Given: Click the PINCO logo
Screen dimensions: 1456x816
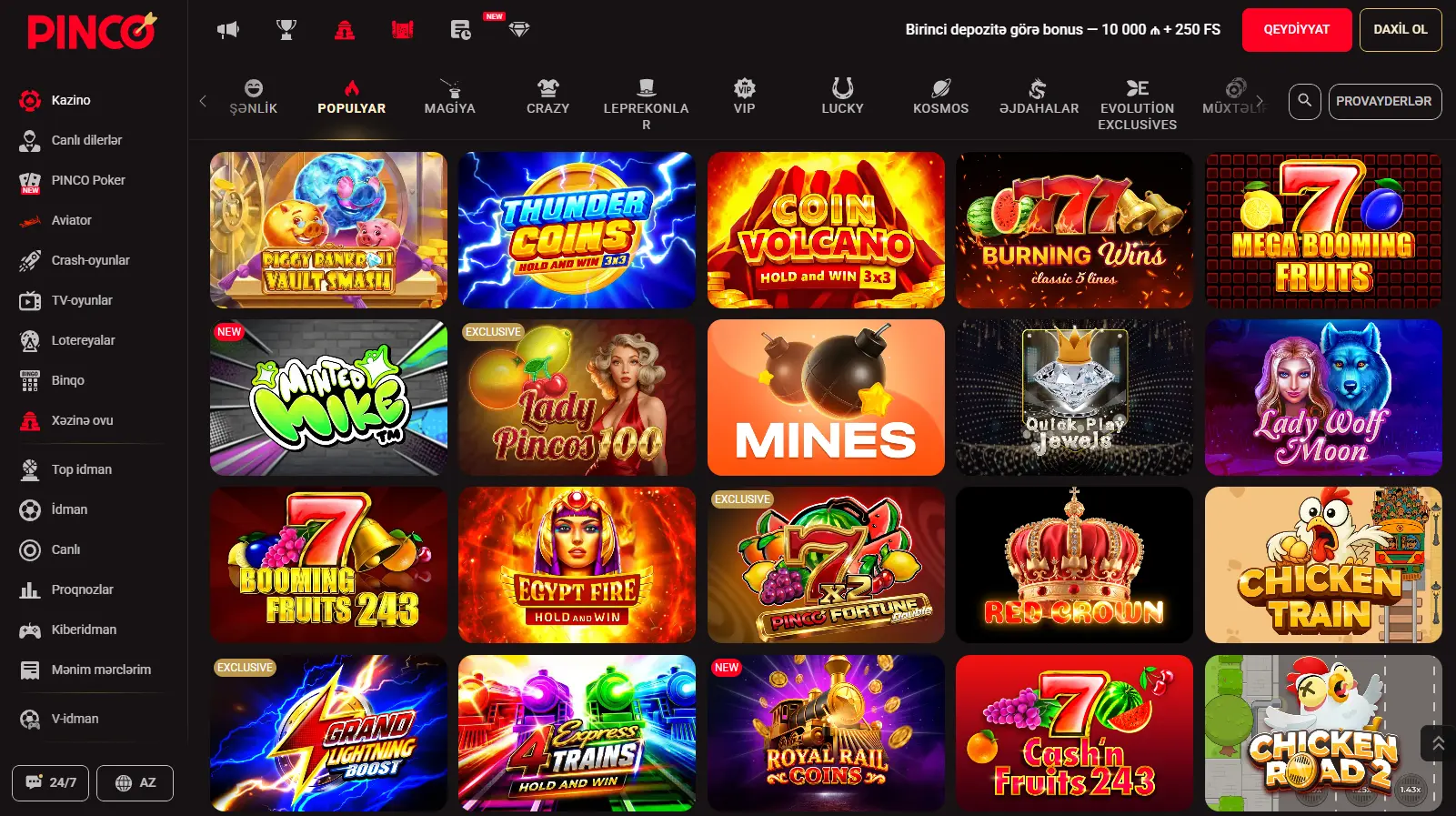Looking at the screenshot, I should (92, 31).
